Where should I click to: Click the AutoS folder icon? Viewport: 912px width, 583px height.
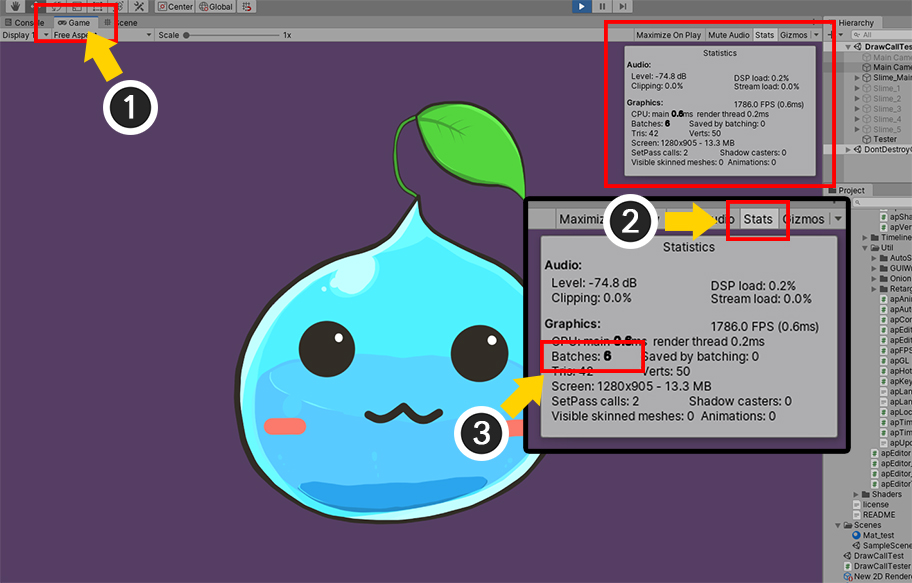tap(884, 258)
